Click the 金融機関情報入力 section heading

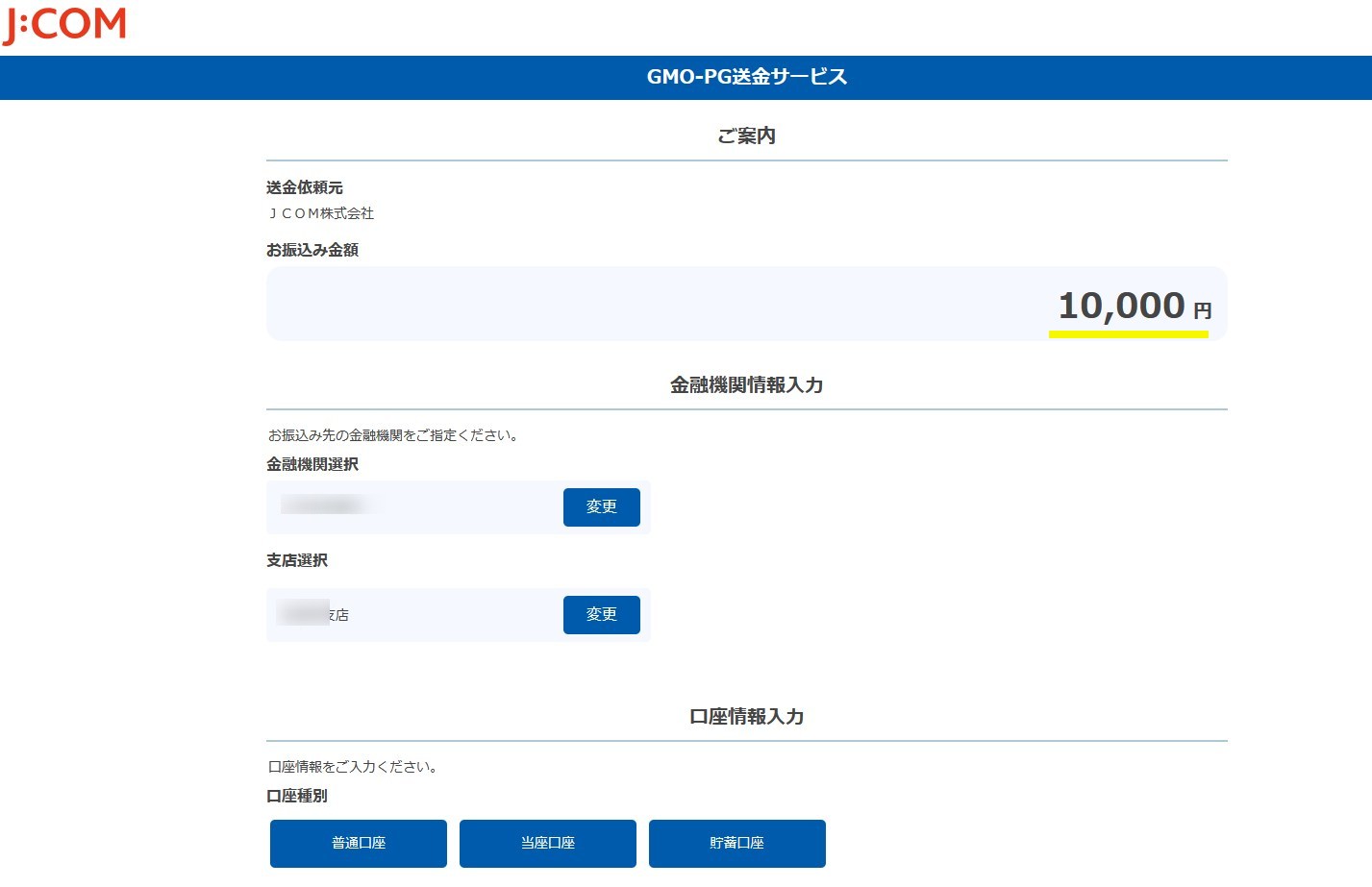pos(746,385)
